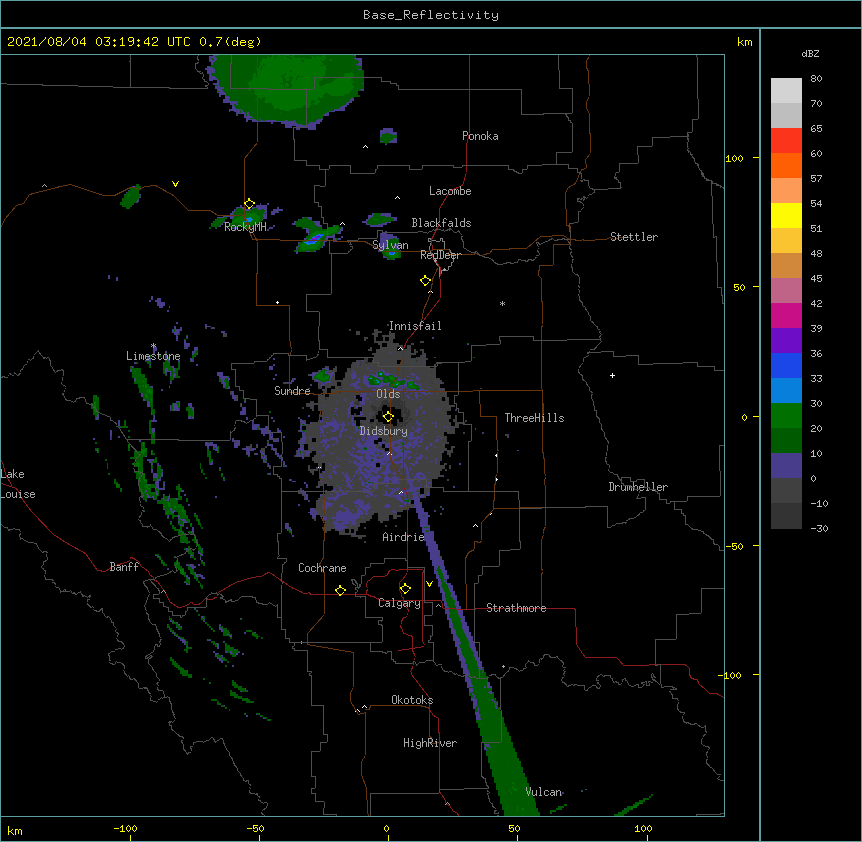Click the Sundre city label

[292, 391]
